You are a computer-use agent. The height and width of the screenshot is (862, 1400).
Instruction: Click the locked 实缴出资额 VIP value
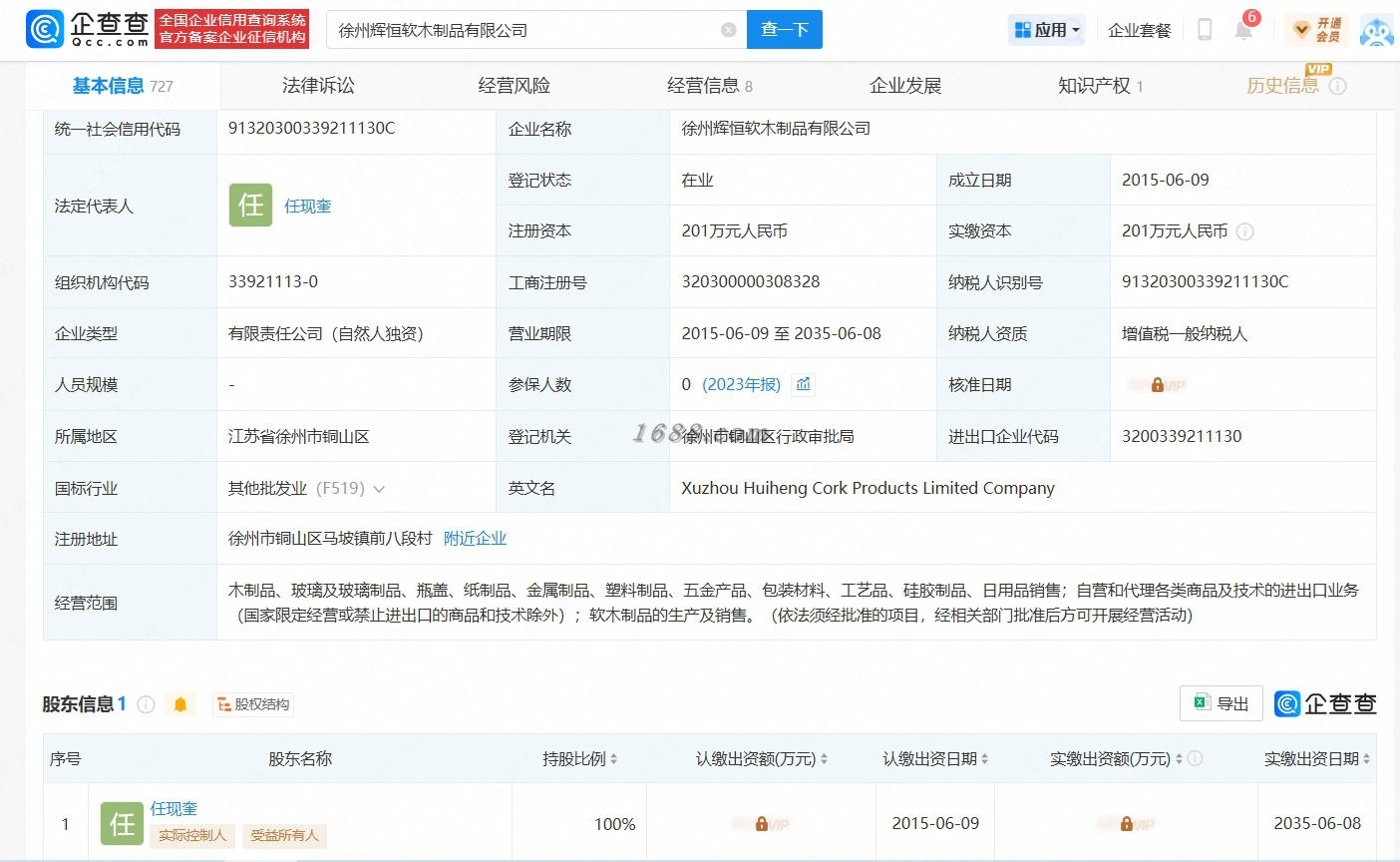[1126, 824]
